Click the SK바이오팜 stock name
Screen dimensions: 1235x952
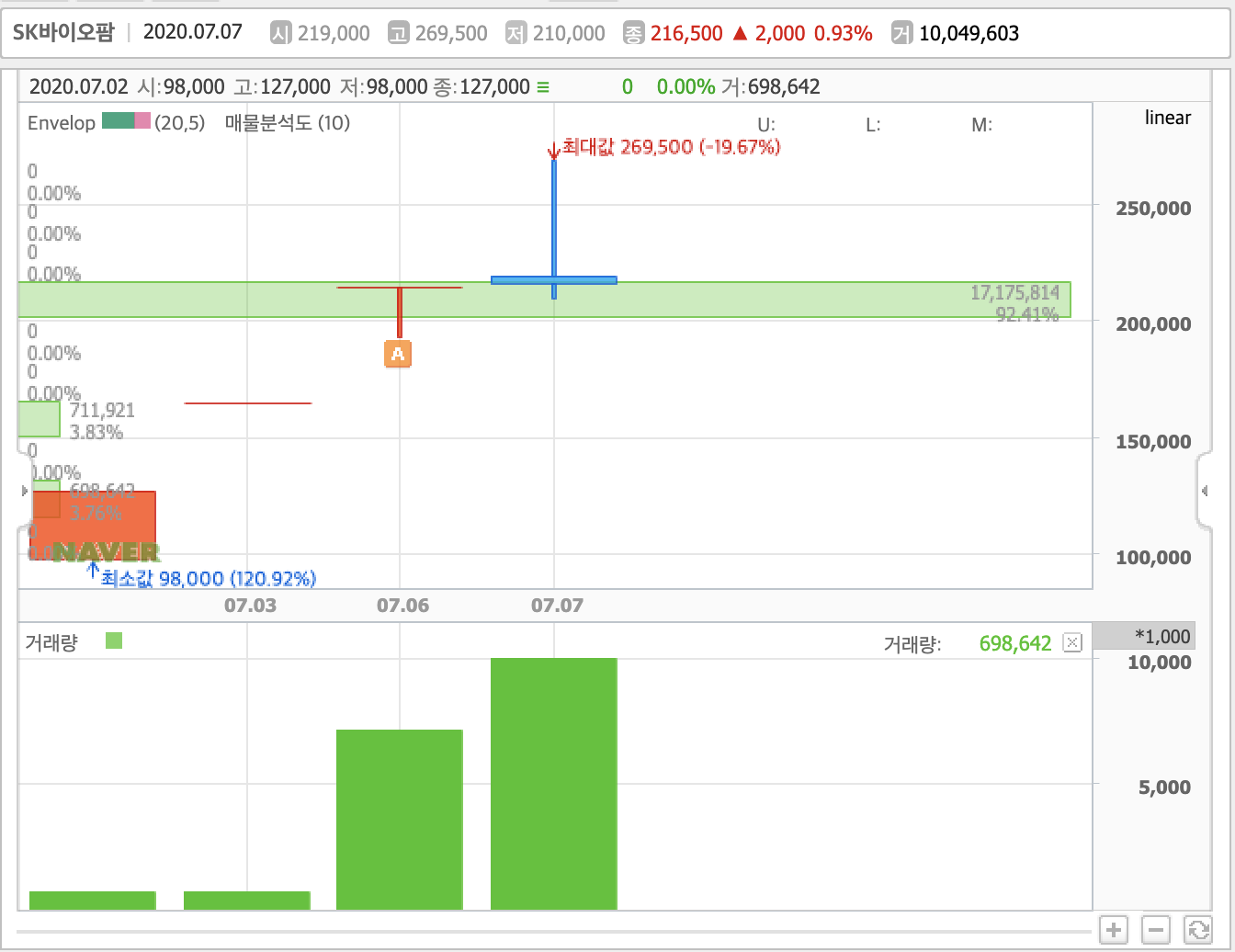[63, 32]
